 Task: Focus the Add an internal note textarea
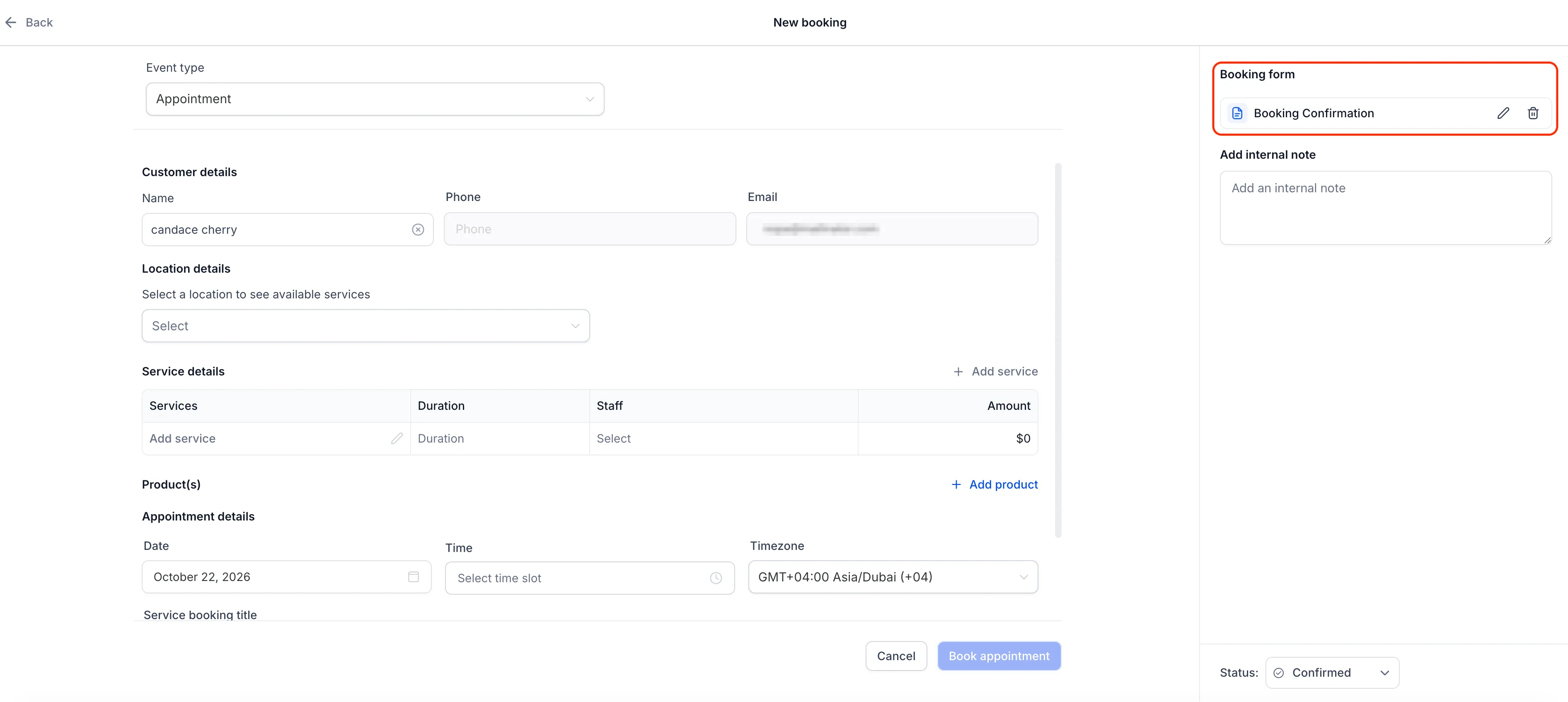click(1385, 208)
